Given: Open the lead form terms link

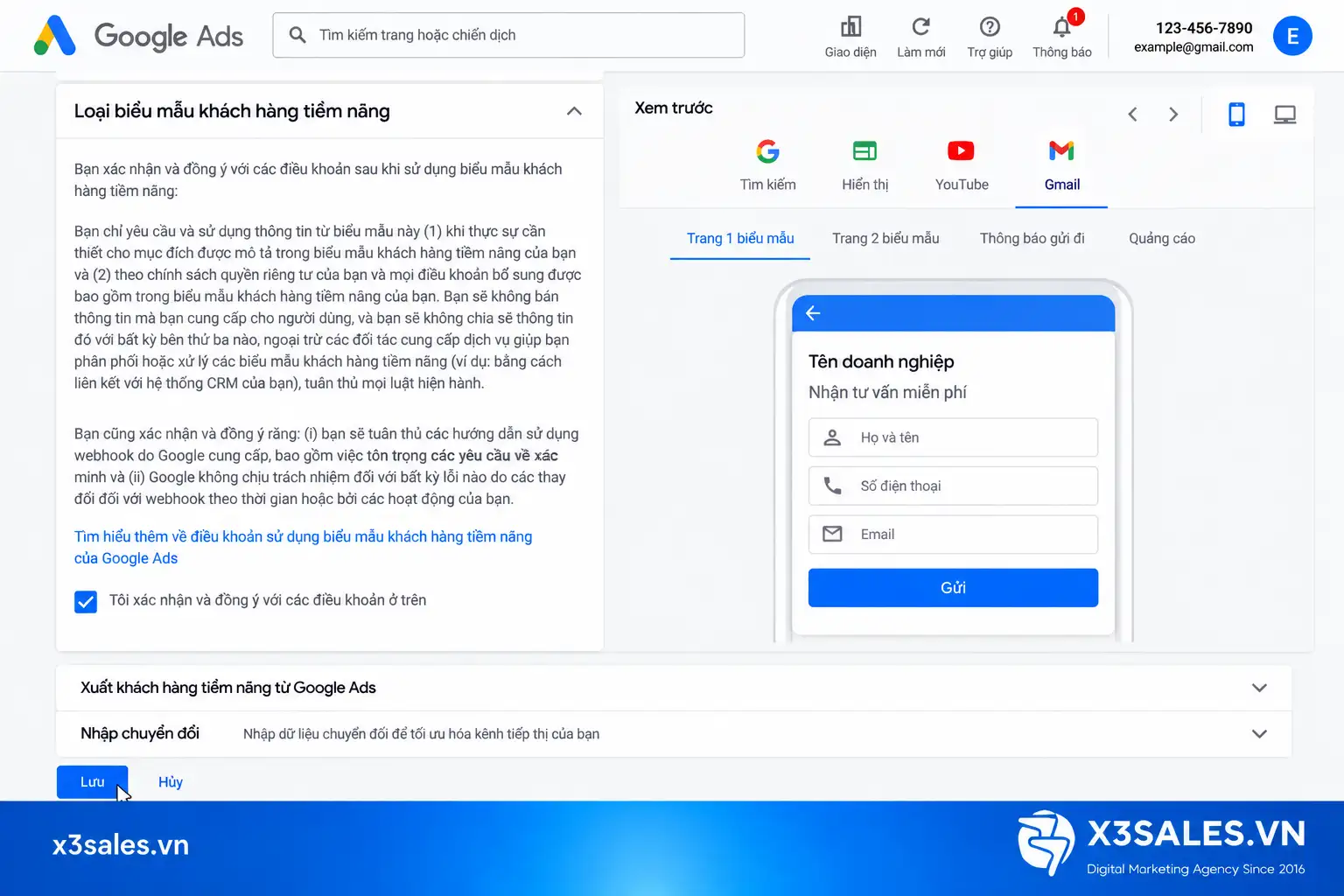Looking at the screenshot, I should 303,548.
